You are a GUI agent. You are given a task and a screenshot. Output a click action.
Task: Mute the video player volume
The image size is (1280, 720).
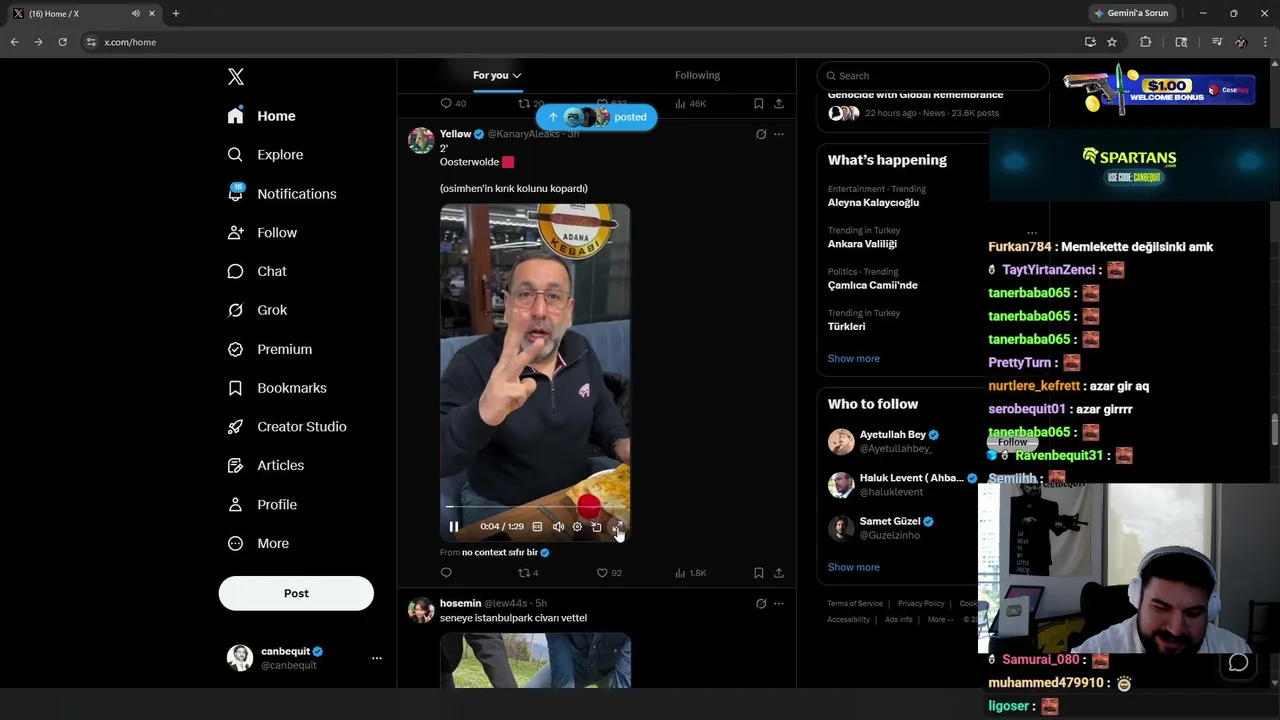pyautogui.click(x=558, y=527)
